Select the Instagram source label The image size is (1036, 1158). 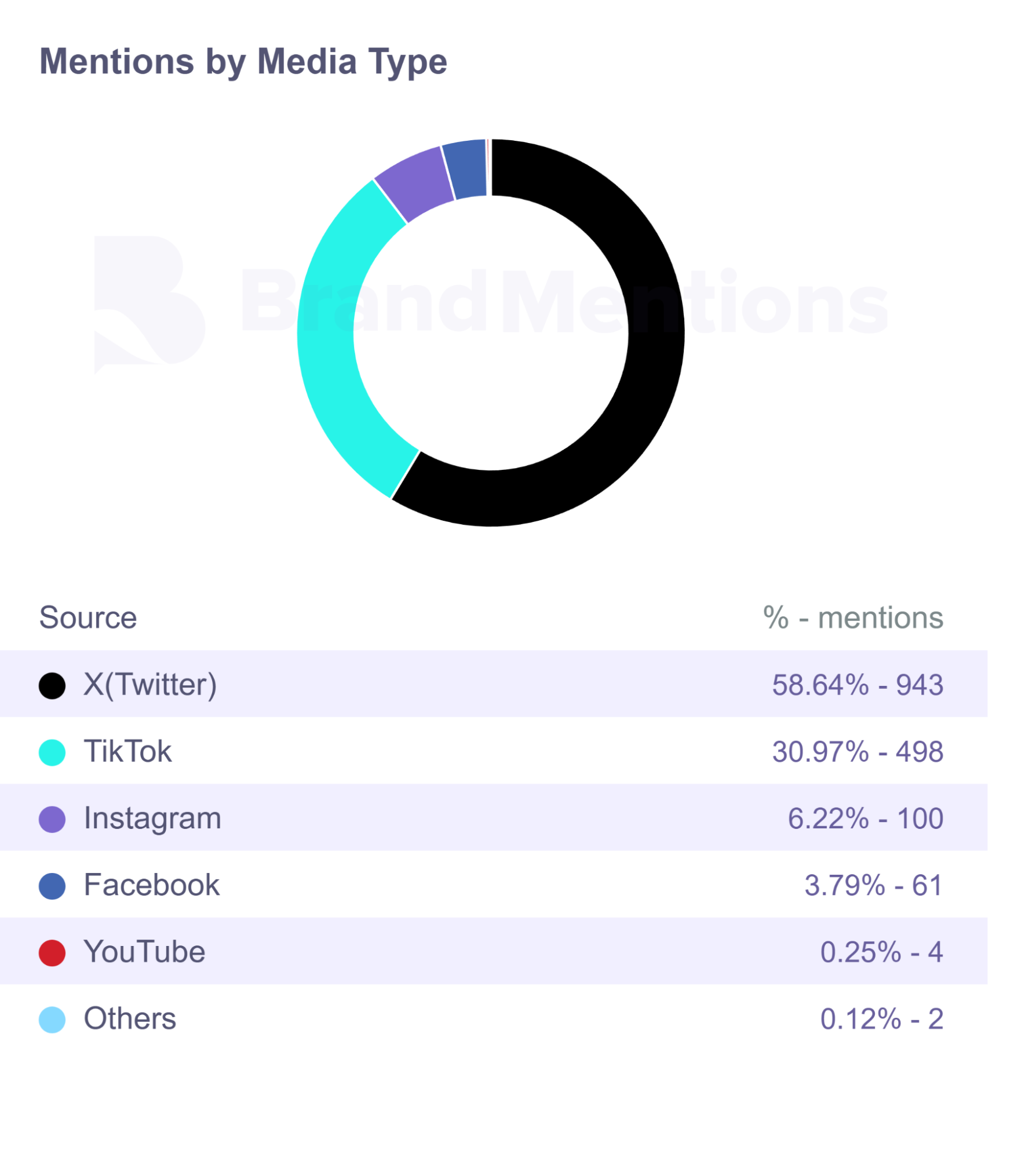152,818
